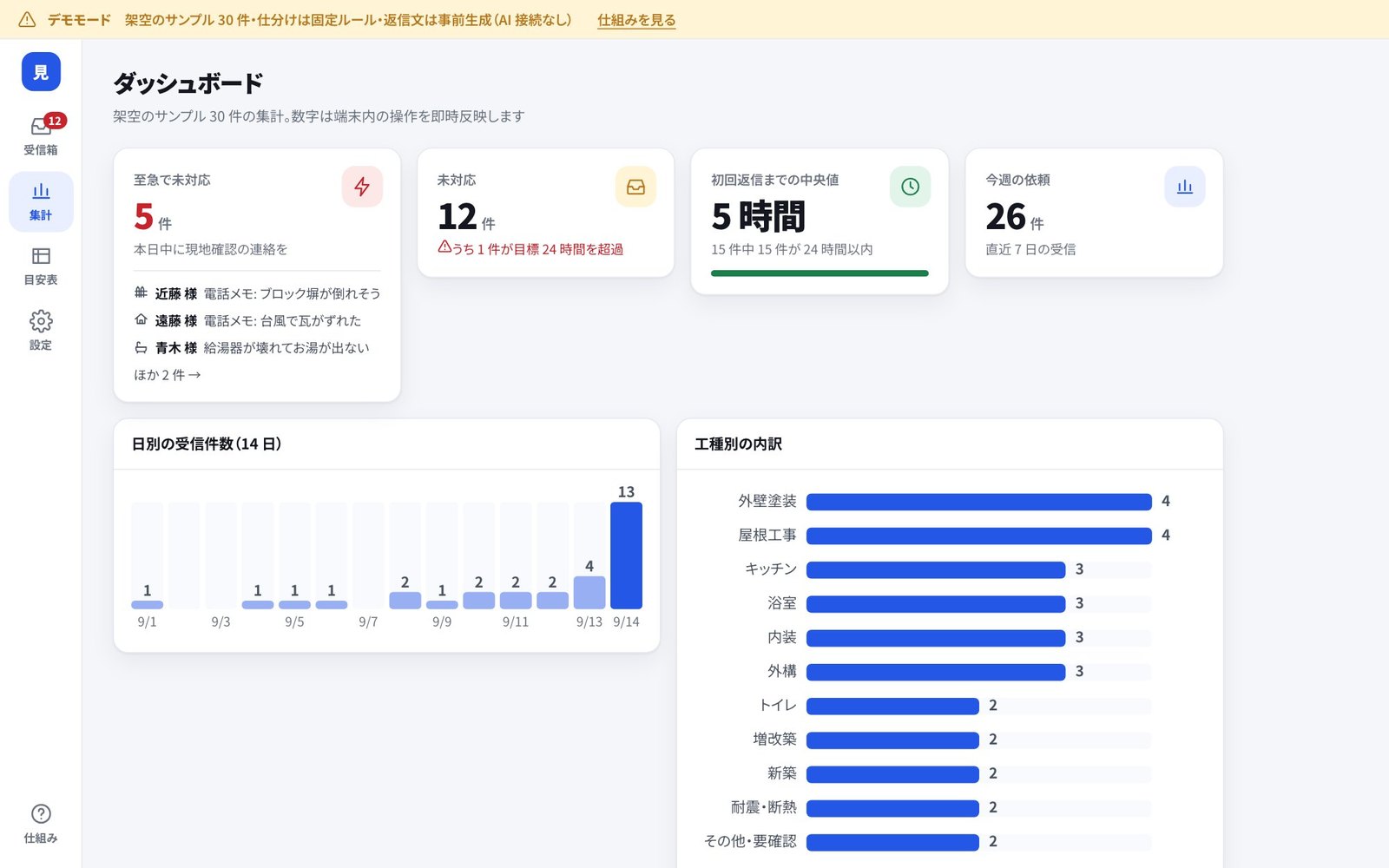The width and height of the screenshot is (1389, 868).
Task: Click the red warning icon under 12 件
Action: point(444,247)
